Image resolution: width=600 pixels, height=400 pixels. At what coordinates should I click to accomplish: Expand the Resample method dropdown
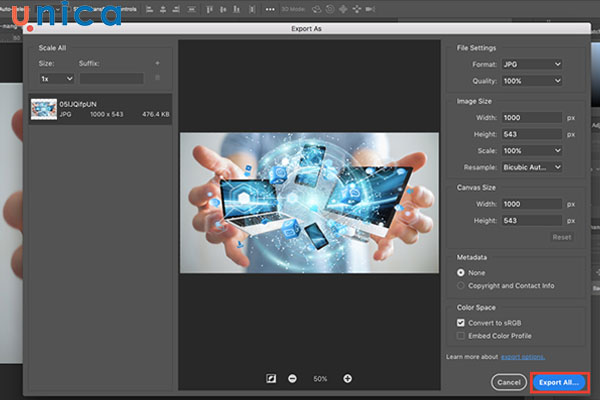click(x=531, y=167)
